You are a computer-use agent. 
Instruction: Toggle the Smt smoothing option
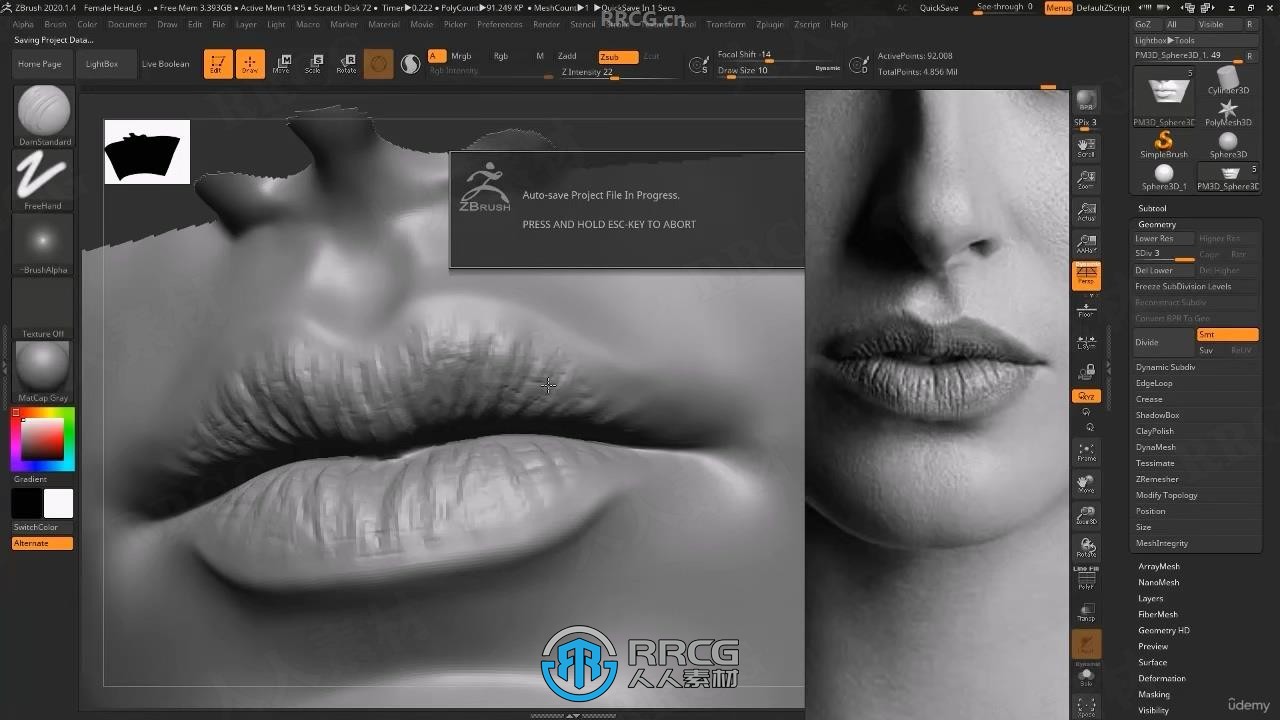click(x=1227, y=335)
